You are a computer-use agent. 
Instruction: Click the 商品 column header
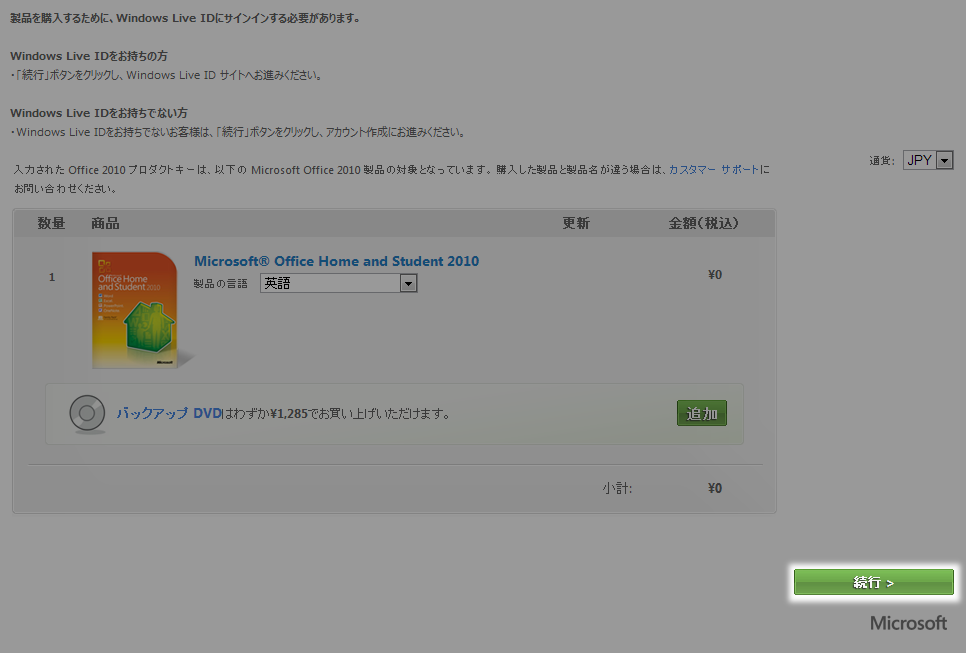(105, 223)
